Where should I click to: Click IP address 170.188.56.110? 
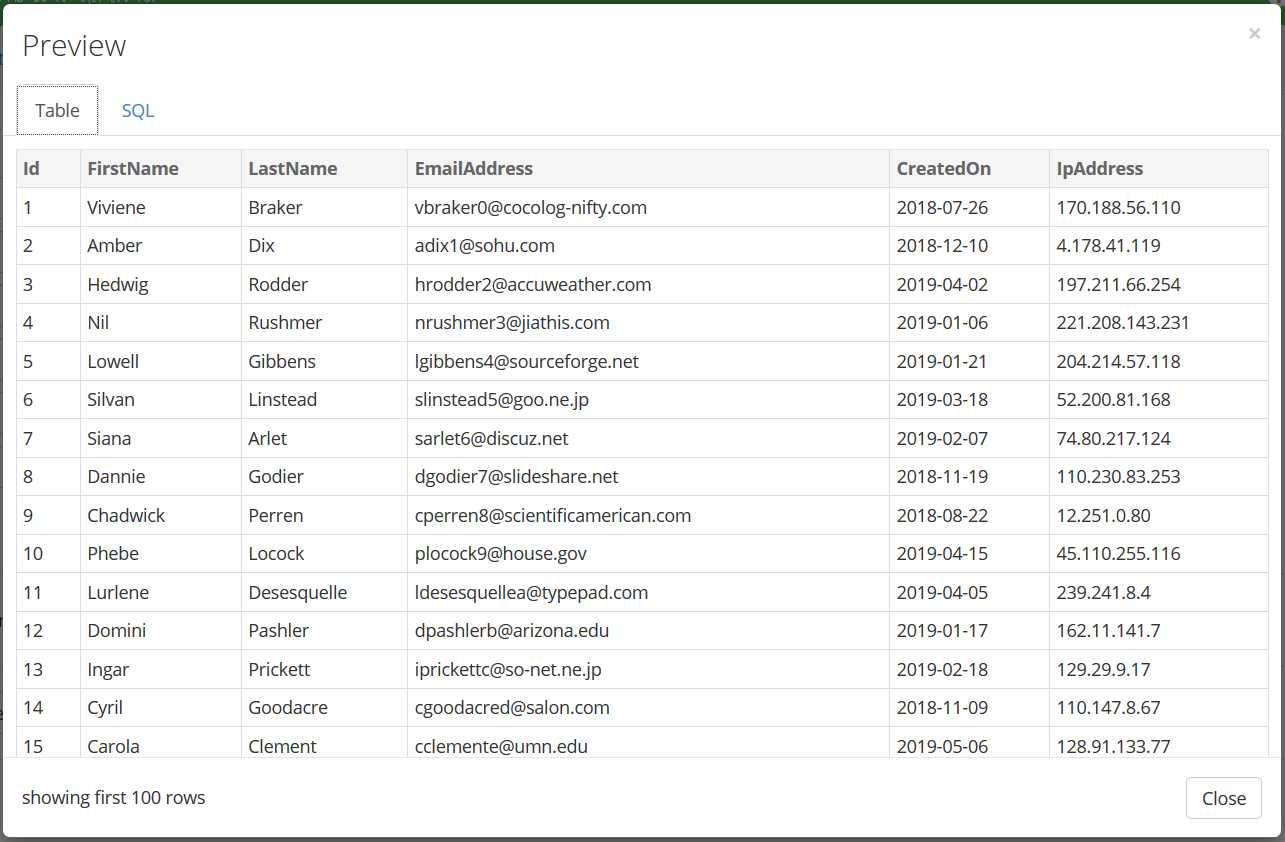coord(1118,208)
